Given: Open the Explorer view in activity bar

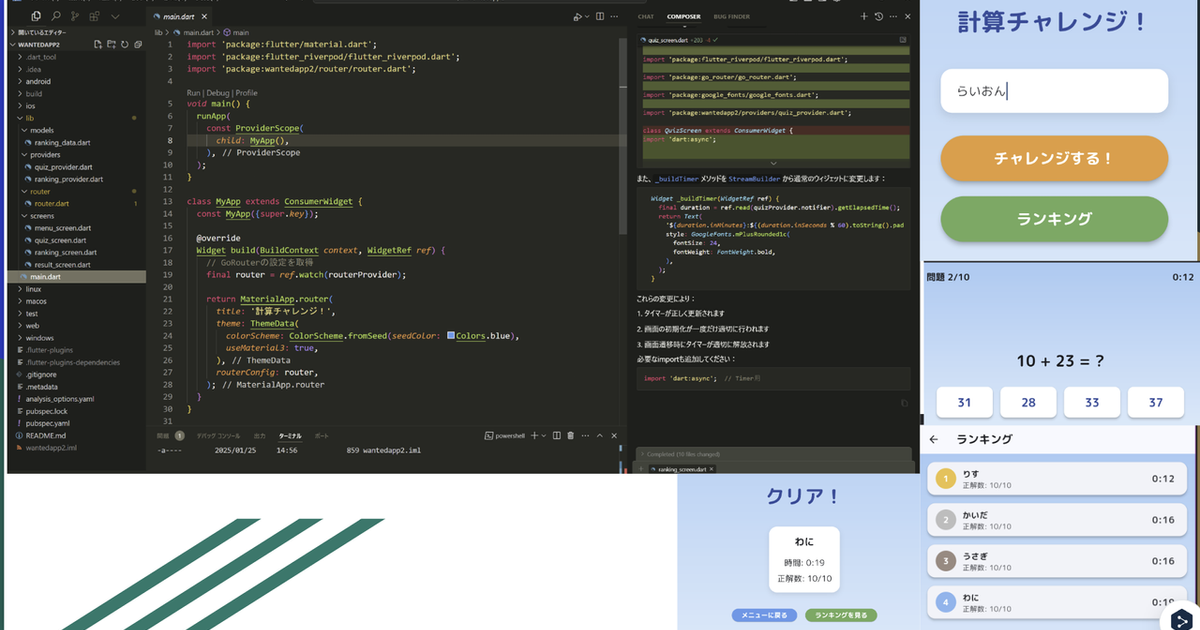Looking at the screenshot, I should pos(37,17).
